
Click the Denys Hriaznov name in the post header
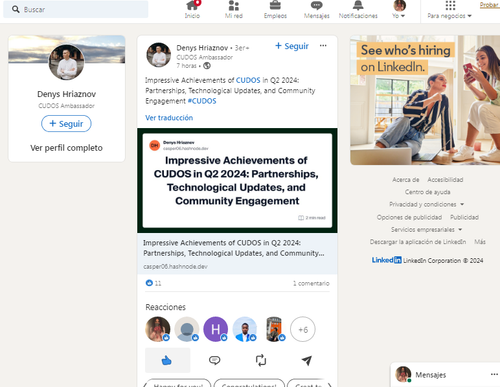tap(202, 48)
